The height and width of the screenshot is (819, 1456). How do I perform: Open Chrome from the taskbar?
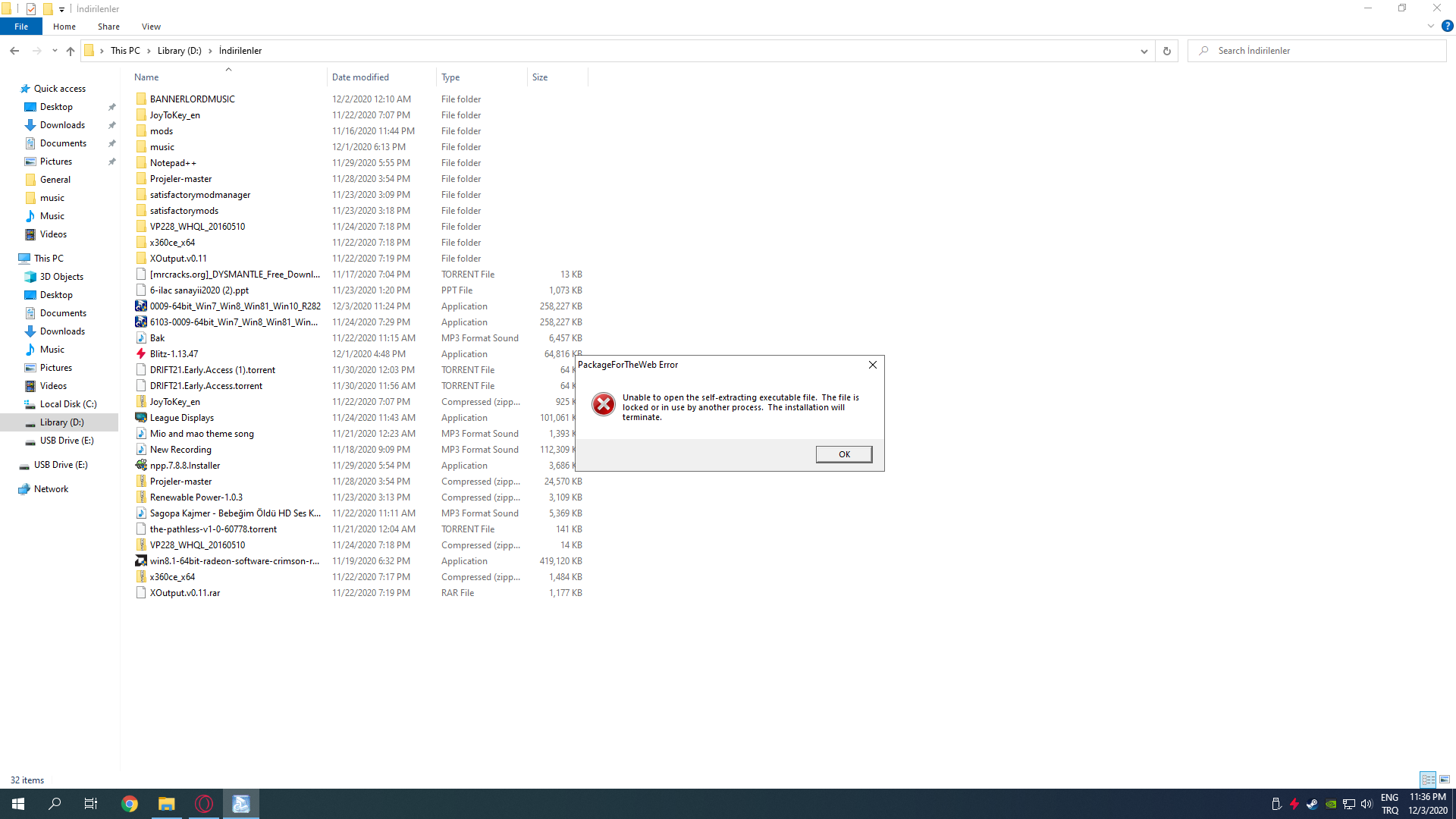pos(130,804)
